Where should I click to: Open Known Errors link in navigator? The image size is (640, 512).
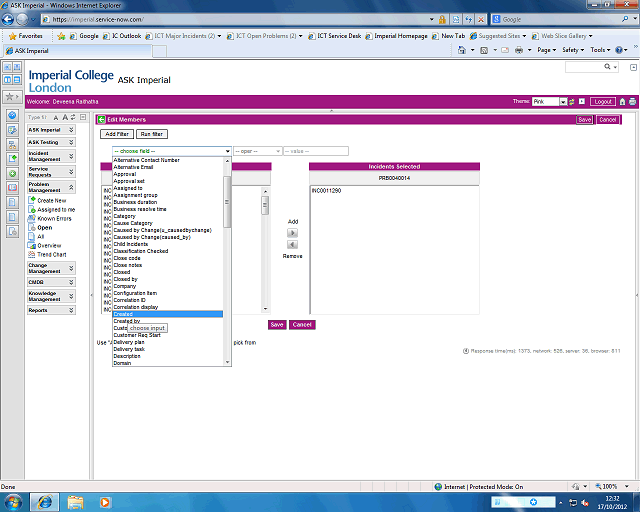point(55,218)
